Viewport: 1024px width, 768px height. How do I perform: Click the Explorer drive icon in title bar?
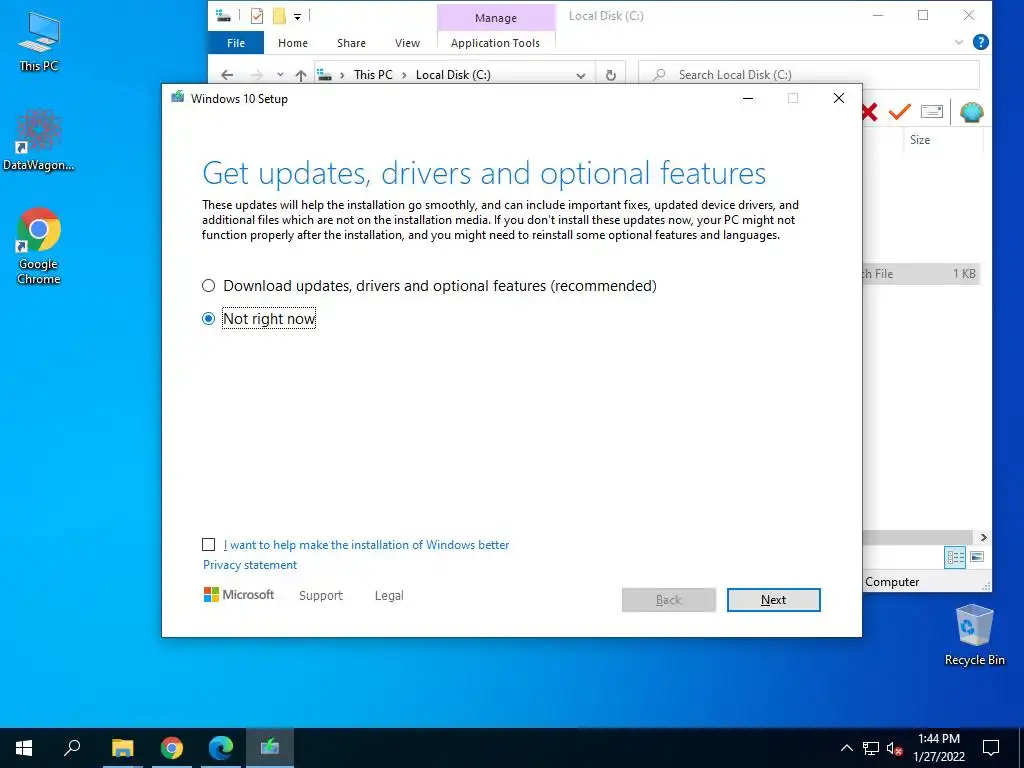tap(223, 15)
